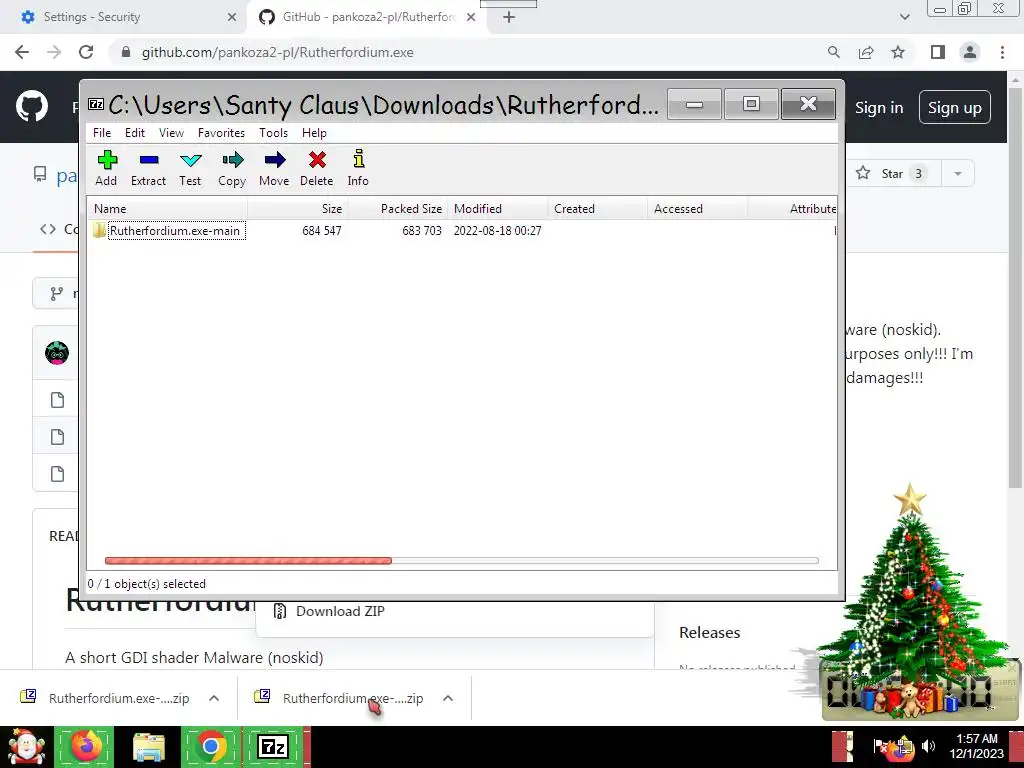Click the Copy toolbar icon in 7-Zip
The width and height of the screenshot is (1024, 768).
pyautogui.click(x=232, y=168)
